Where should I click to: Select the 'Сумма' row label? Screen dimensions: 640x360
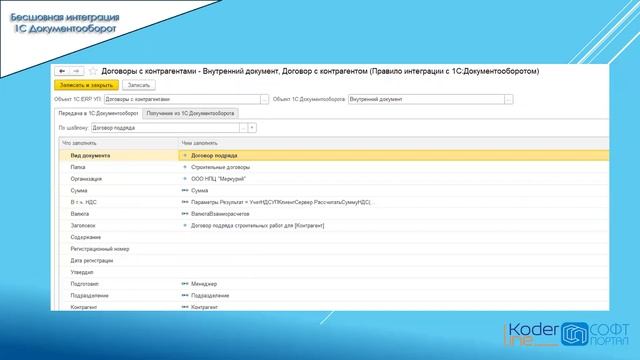coord(79,191)
